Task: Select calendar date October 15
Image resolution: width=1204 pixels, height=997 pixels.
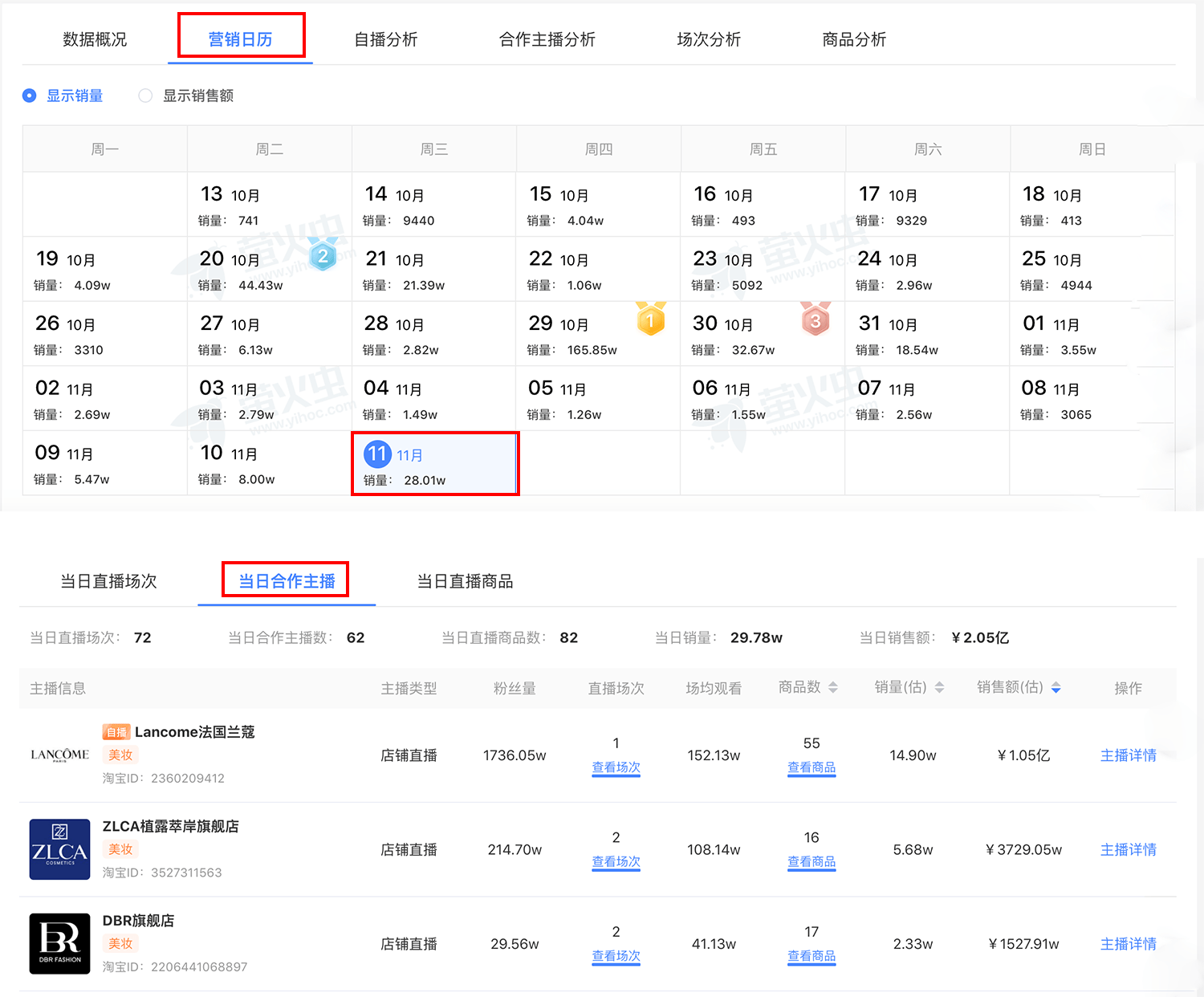Action: click(598, 204)
